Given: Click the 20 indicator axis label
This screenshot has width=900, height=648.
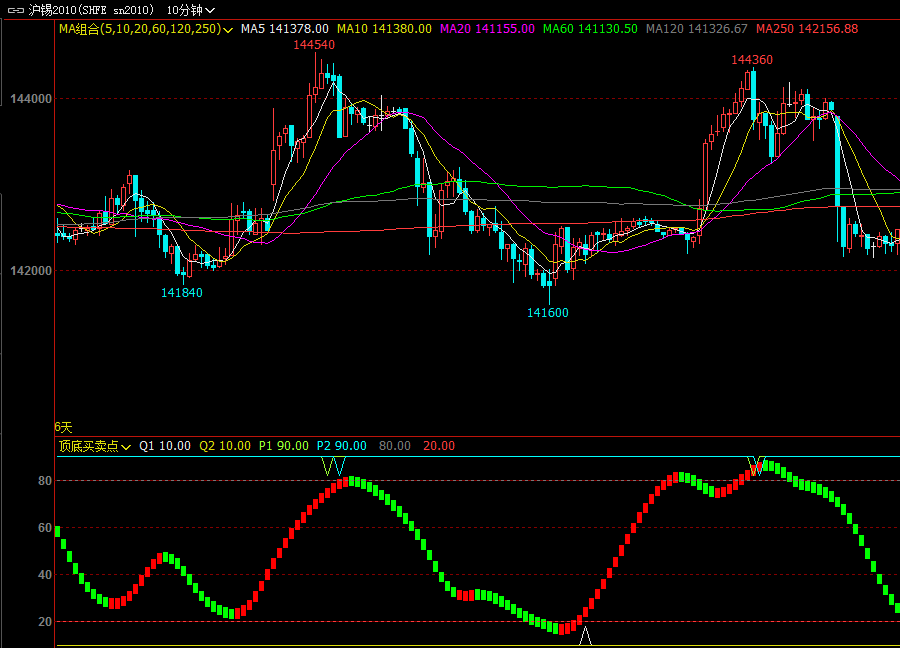Looking at the screenshot, I should 45,622.
